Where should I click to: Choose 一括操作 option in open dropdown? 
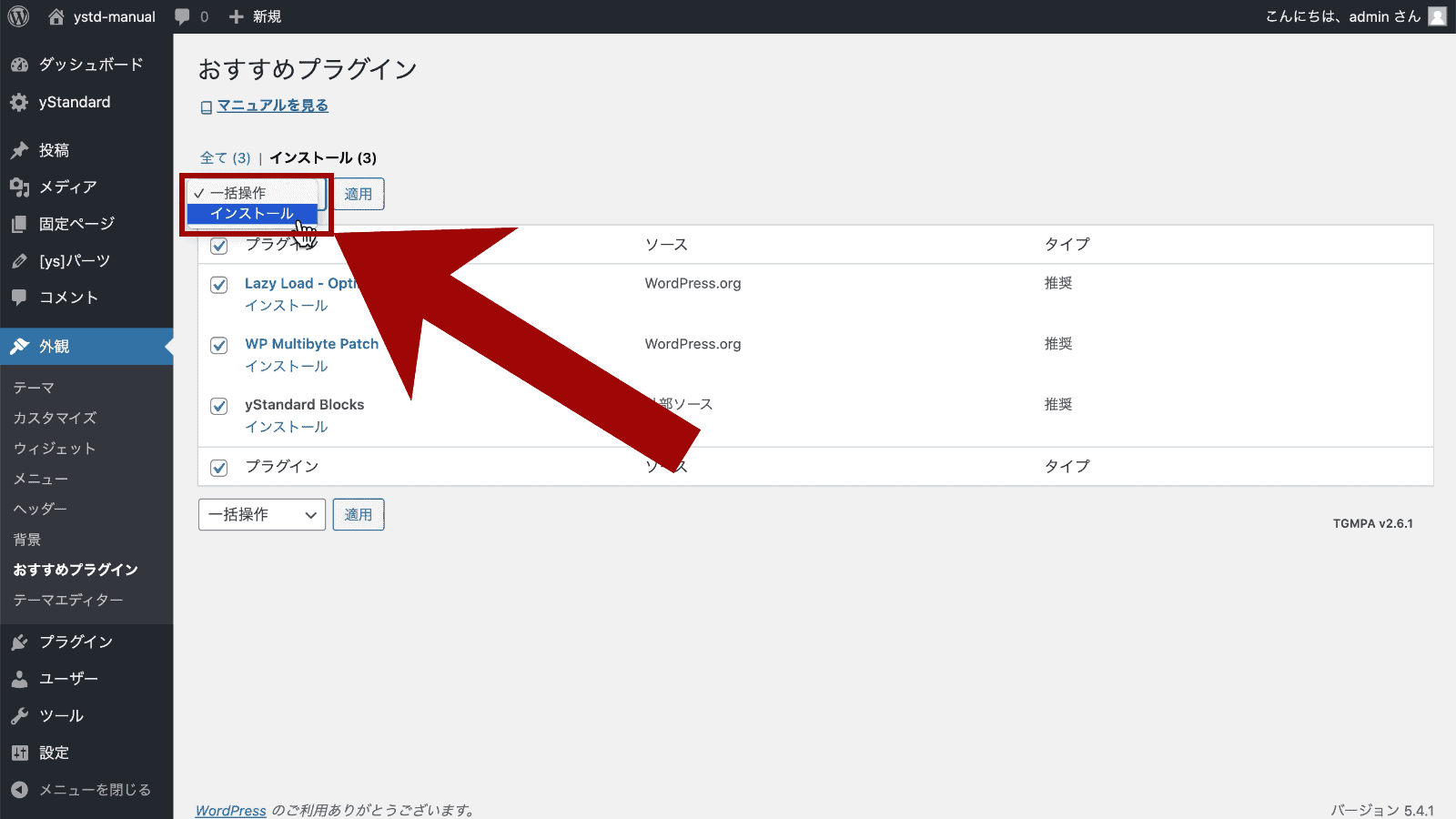click(252, 193)
